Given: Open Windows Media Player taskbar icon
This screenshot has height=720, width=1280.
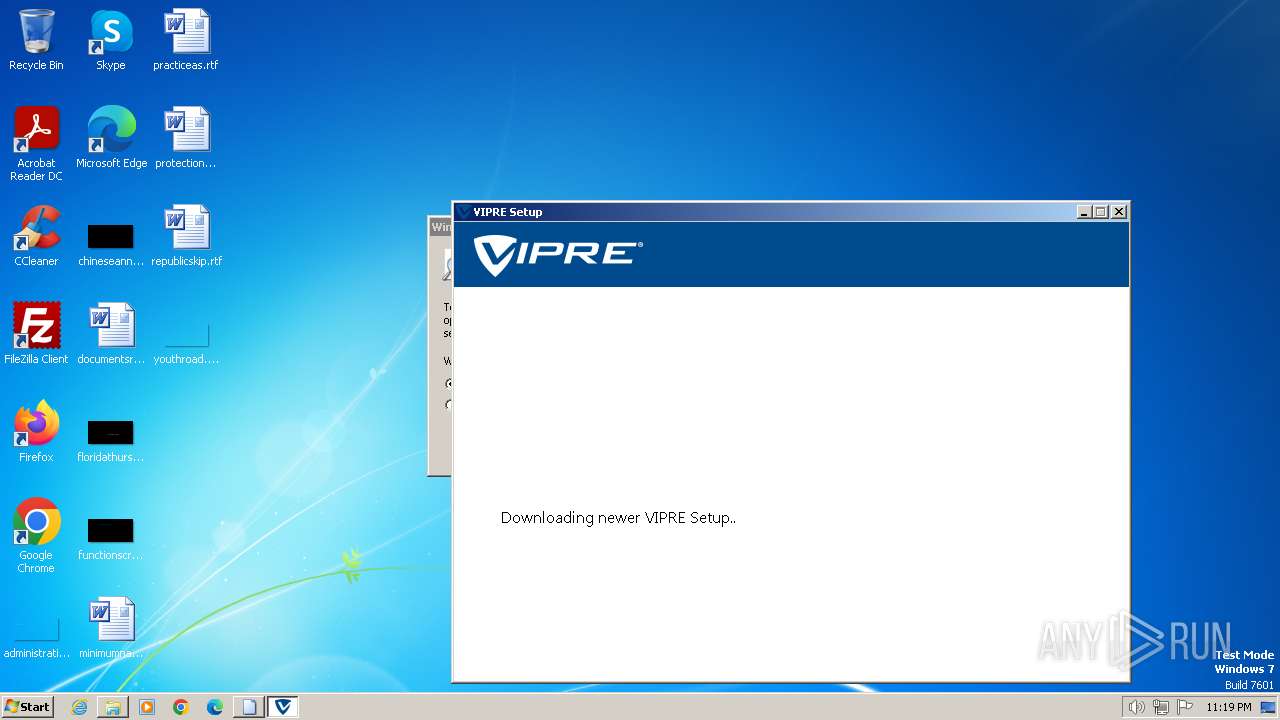Looking at the screenshot, I should [147, 707].
